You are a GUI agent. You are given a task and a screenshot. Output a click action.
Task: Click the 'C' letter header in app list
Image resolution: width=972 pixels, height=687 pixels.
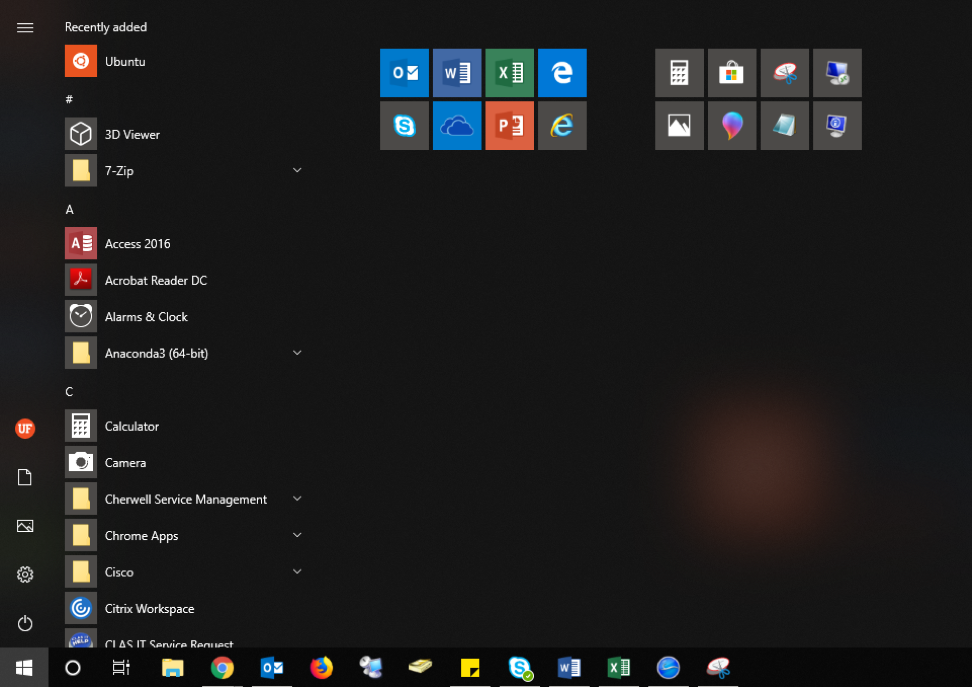pos(69,392)
